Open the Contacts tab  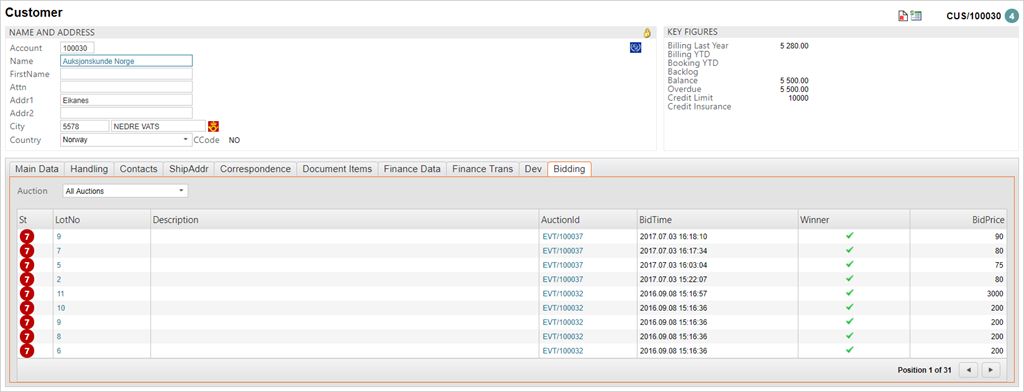tap(138, 169)
